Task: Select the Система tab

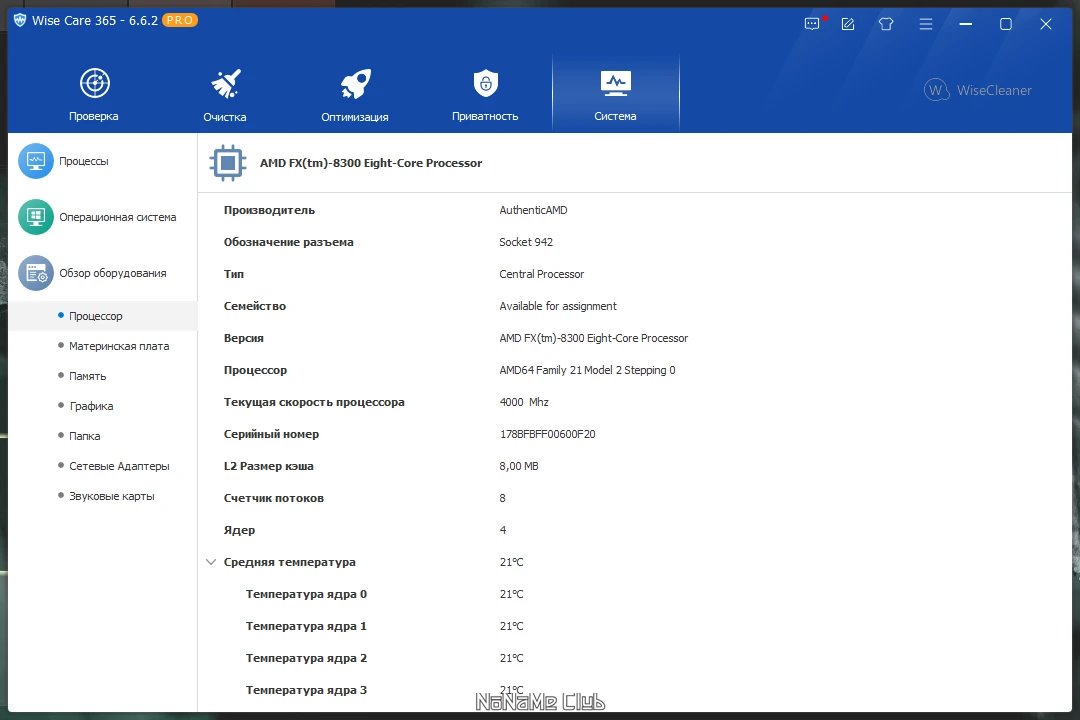Action: (615, 94)
